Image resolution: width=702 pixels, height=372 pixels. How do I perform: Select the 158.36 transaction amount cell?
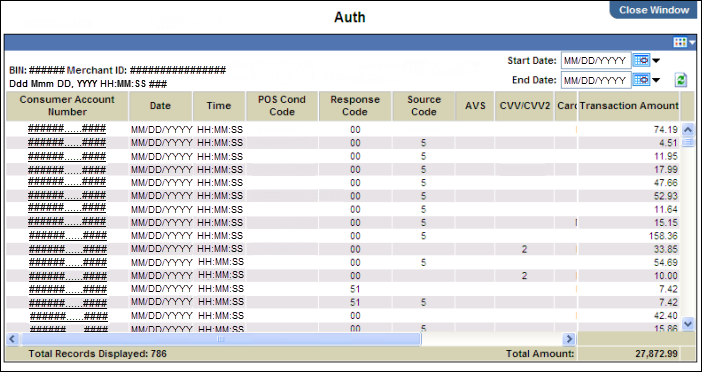point(629,235)
